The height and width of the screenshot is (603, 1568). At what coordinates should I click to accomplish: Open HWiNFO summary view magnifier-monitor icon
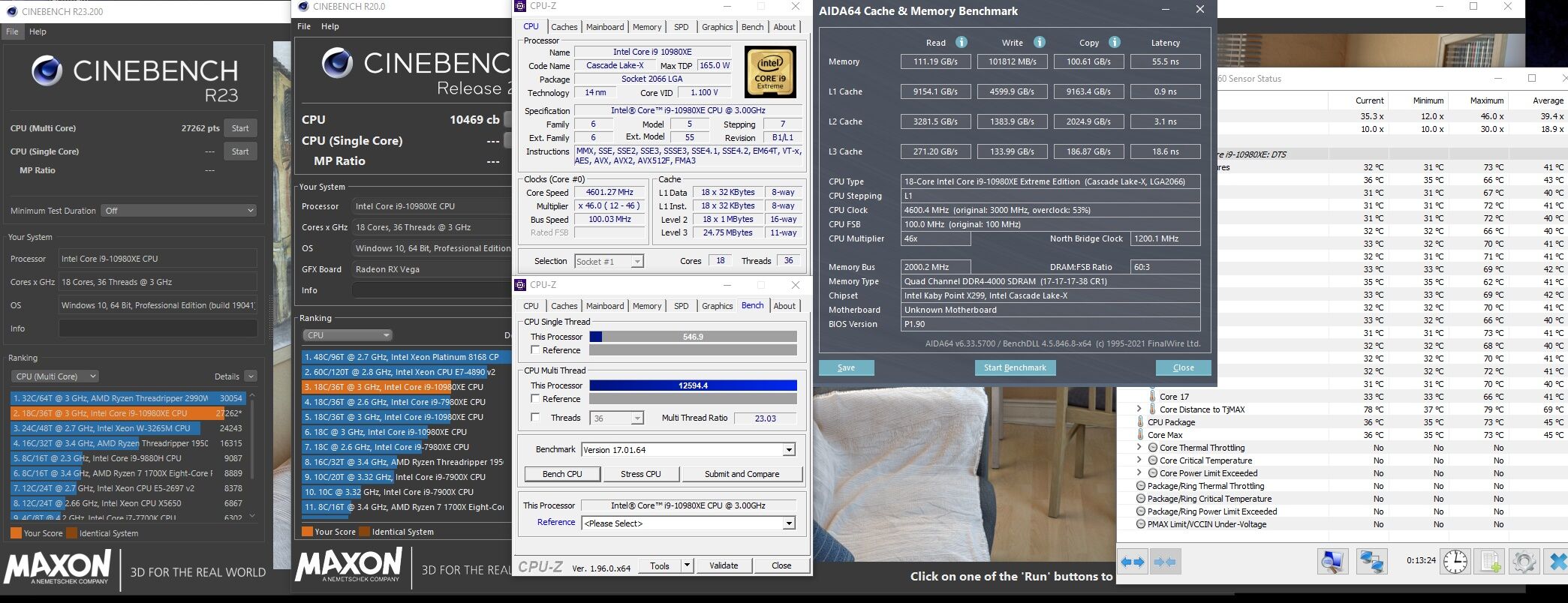tap(1333, 562)
